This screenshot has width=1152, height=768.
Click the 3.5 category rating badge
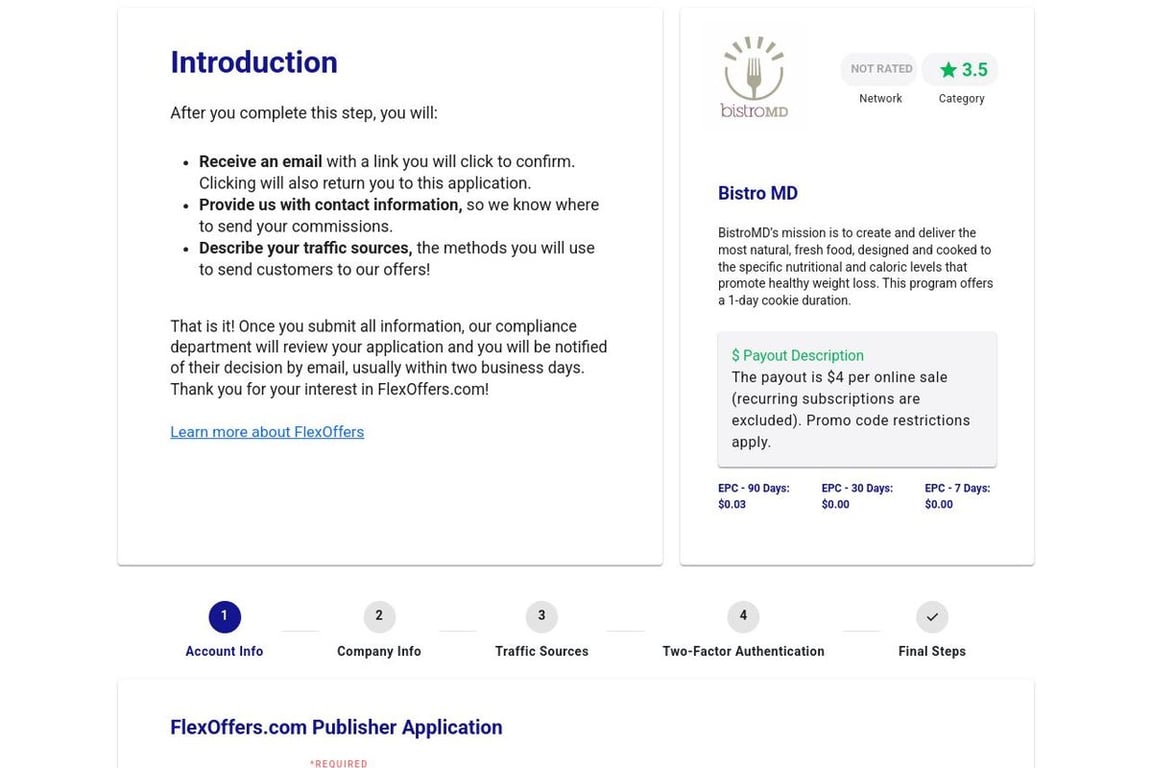961,70
